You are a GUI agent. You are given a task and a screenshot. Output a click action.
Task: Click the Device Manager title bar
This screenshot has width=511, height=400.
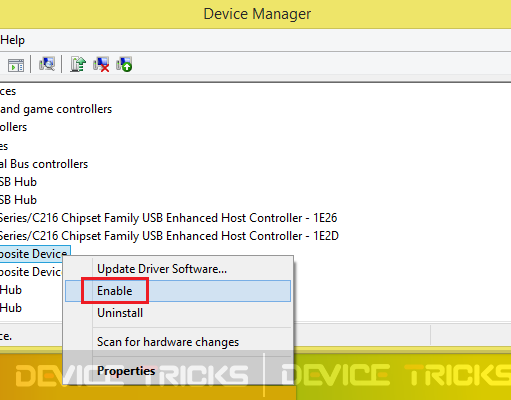coord(257,14)
